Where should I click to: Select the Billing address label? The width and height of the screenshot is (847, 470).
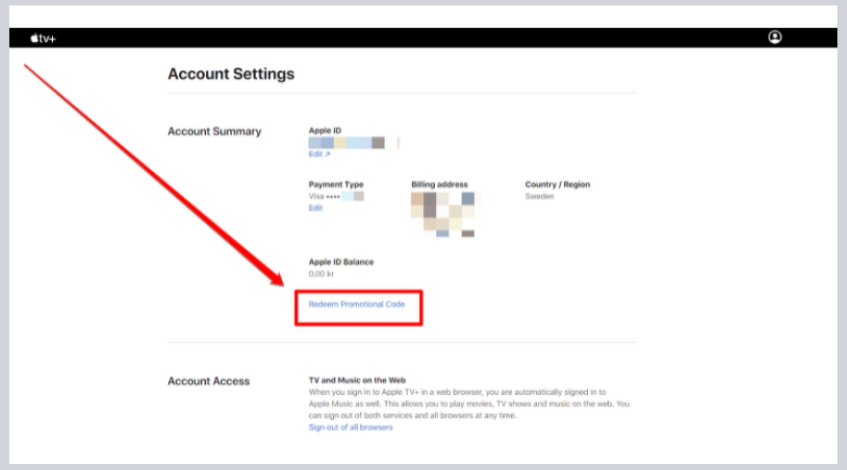(440, 184)
